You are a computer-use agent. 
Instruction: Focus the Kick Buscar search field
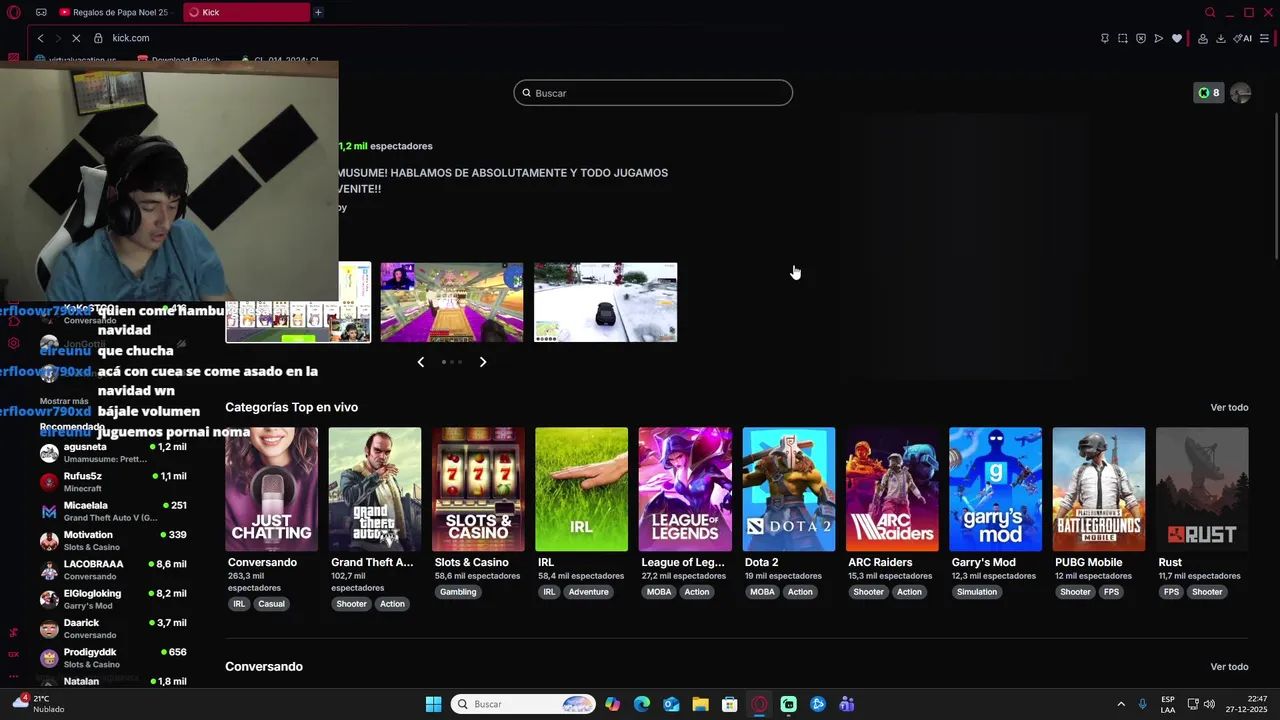point(653,93)
